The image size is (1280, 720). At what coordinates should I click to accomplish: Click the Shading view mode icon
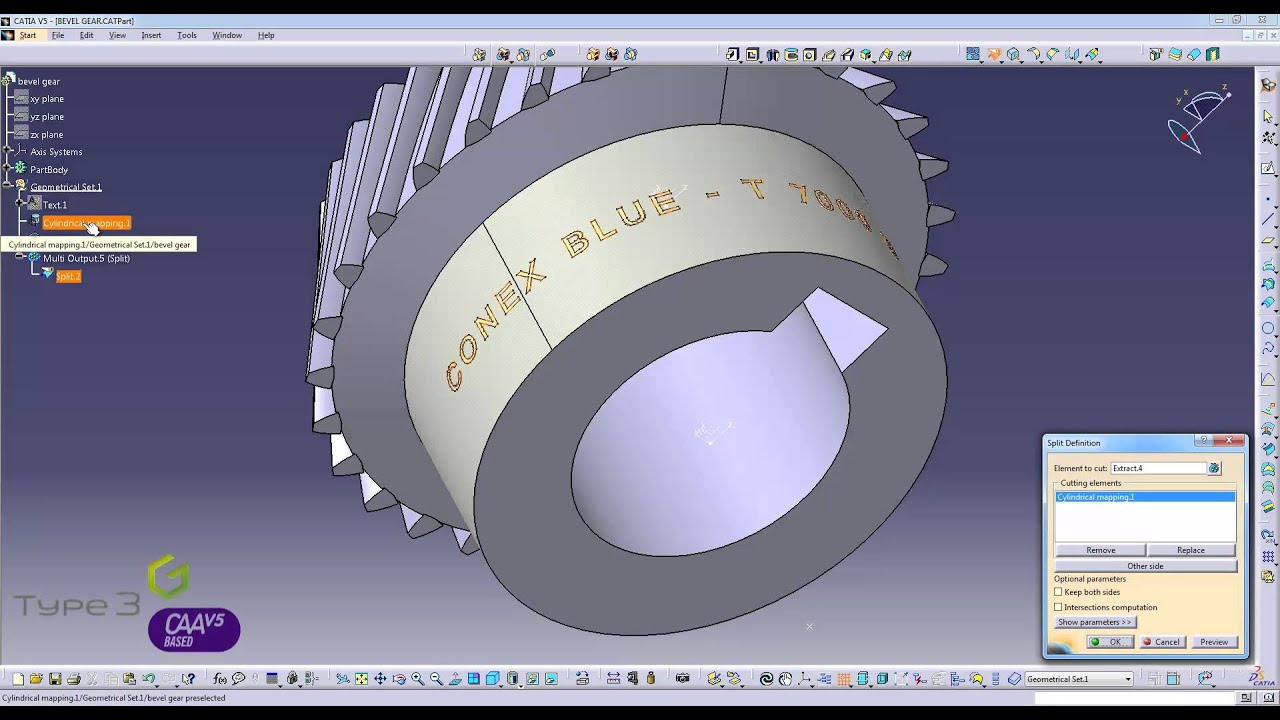512,679
